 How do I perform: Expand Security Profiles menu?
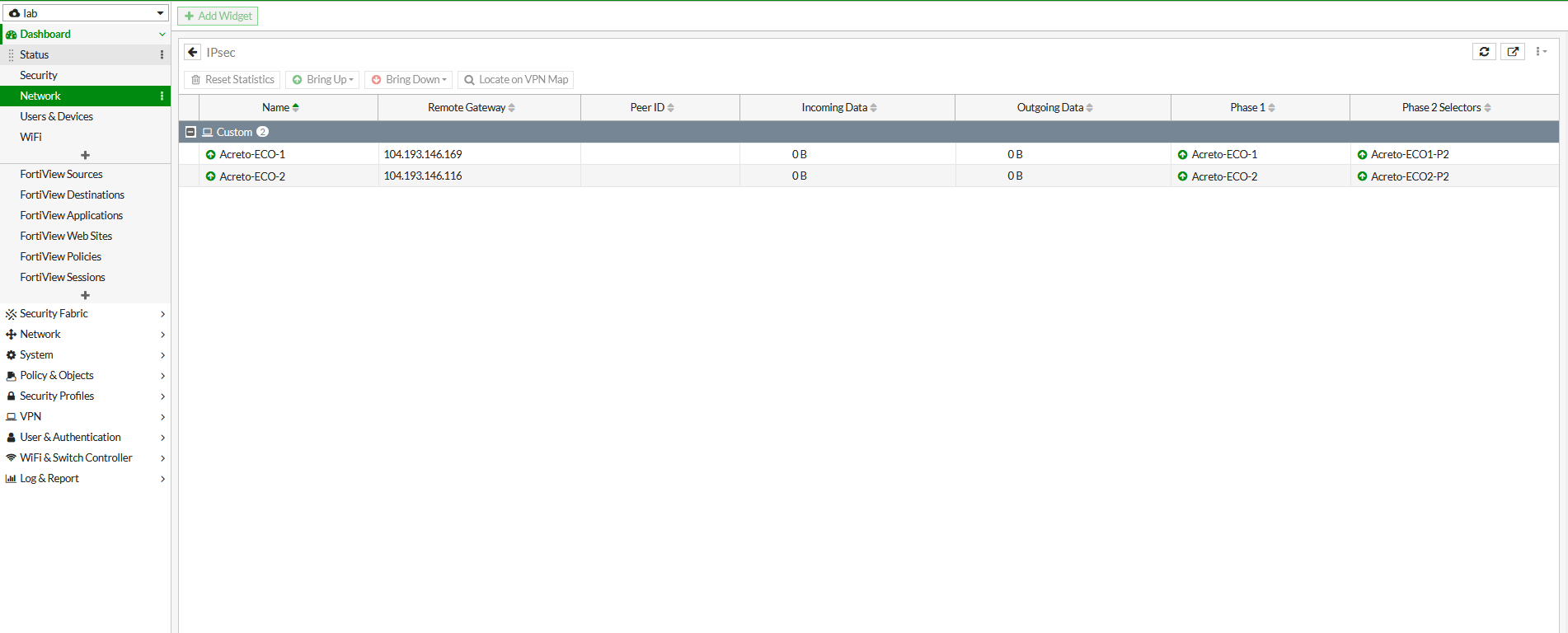pyautogui.click(x=86, y=396)
